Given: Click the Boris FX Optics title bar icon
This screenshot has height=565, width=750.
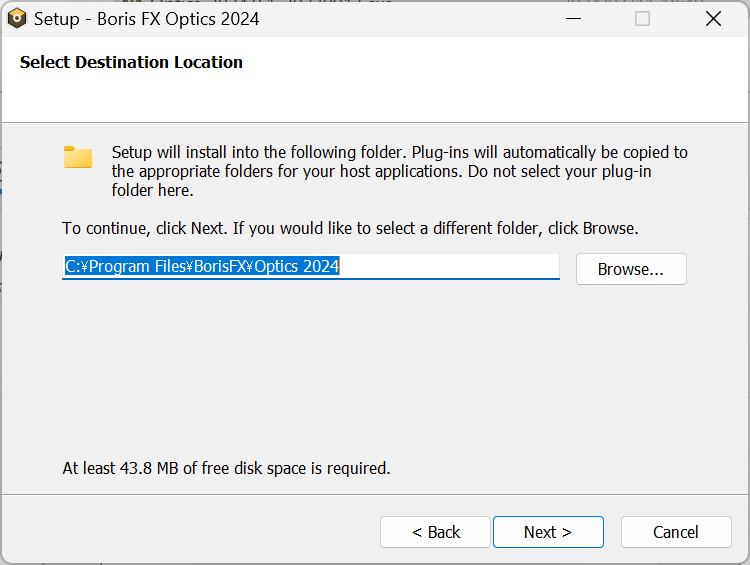Looking at the screenshot, I should (17, 19).
